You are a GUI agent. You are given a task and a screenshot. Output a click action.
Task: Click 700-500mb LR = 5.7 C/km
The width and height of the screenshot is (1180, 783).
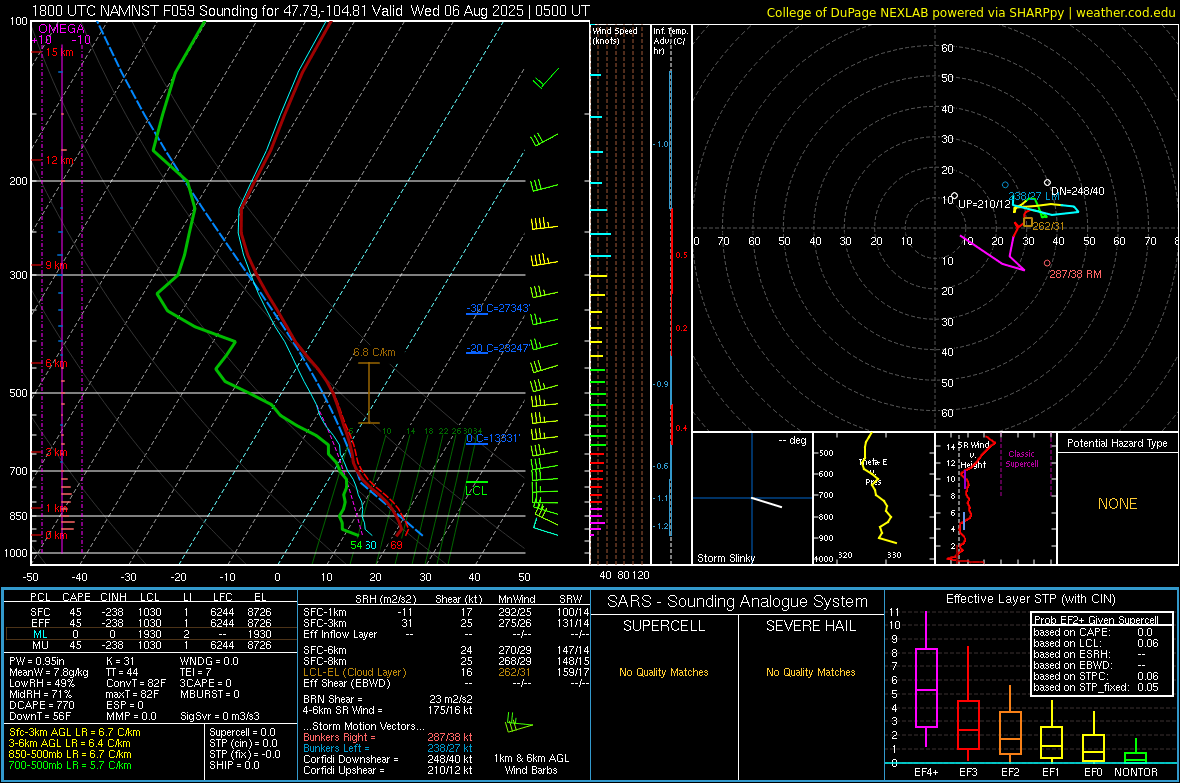click(70, 765)
